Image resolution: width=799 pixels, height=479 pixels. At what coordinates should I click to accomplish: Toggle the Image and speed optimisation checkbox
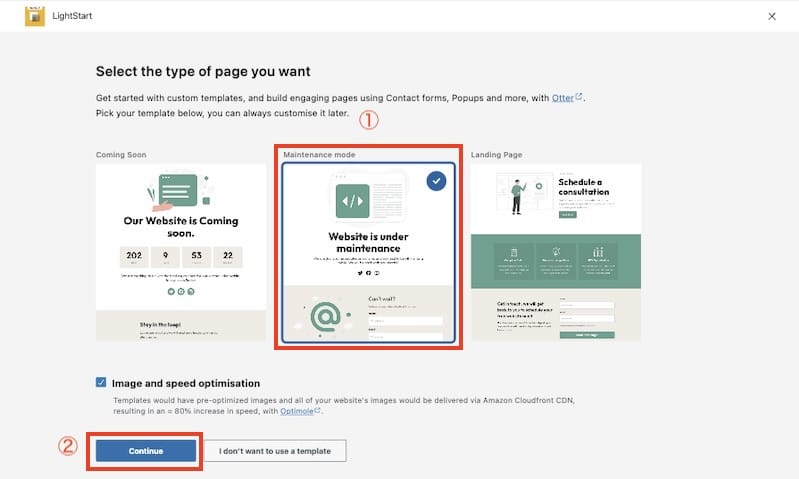point(101,382)
